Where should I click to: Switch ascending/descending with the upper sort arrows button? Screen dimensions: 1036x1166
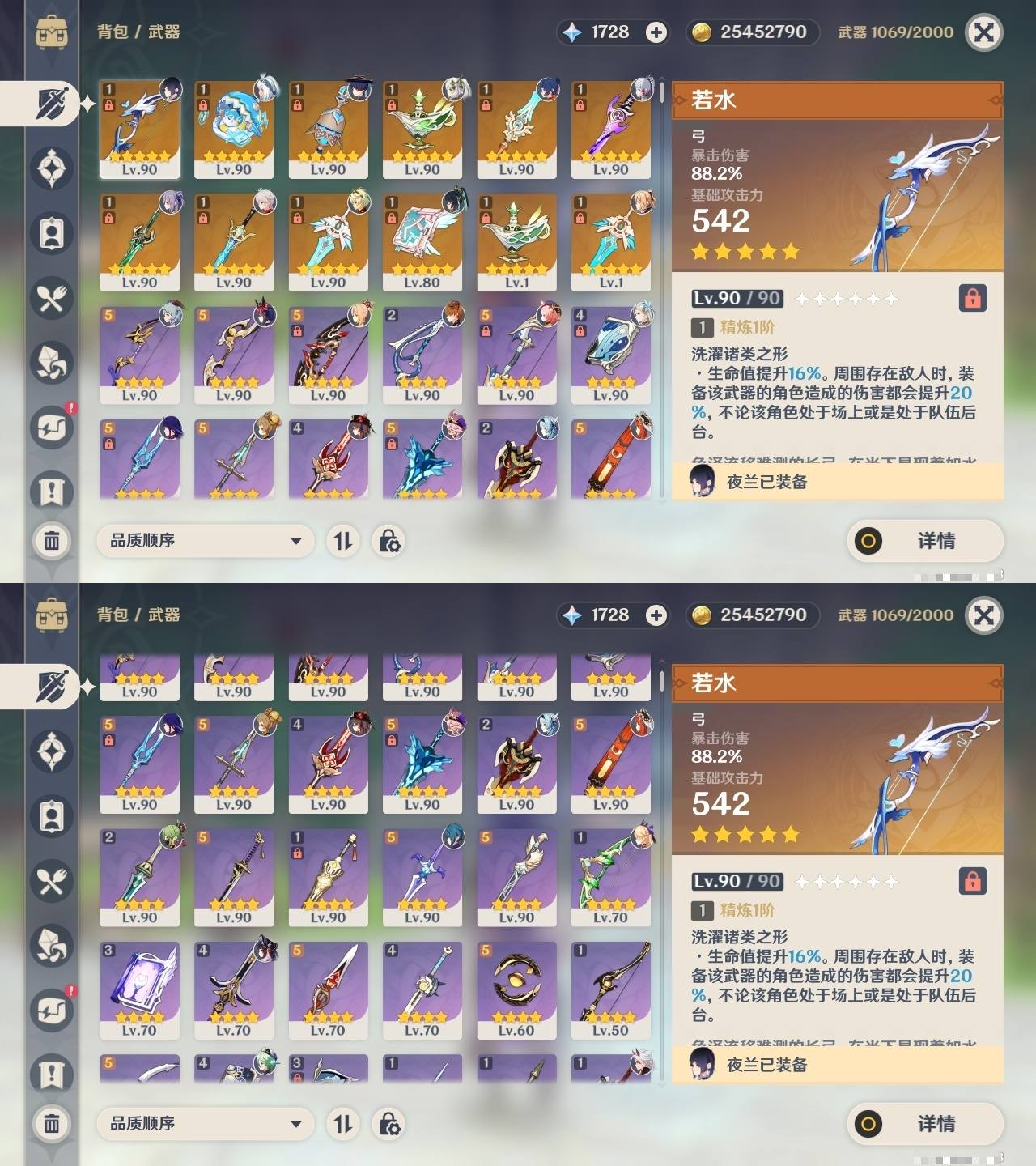(x=343, y=540)
